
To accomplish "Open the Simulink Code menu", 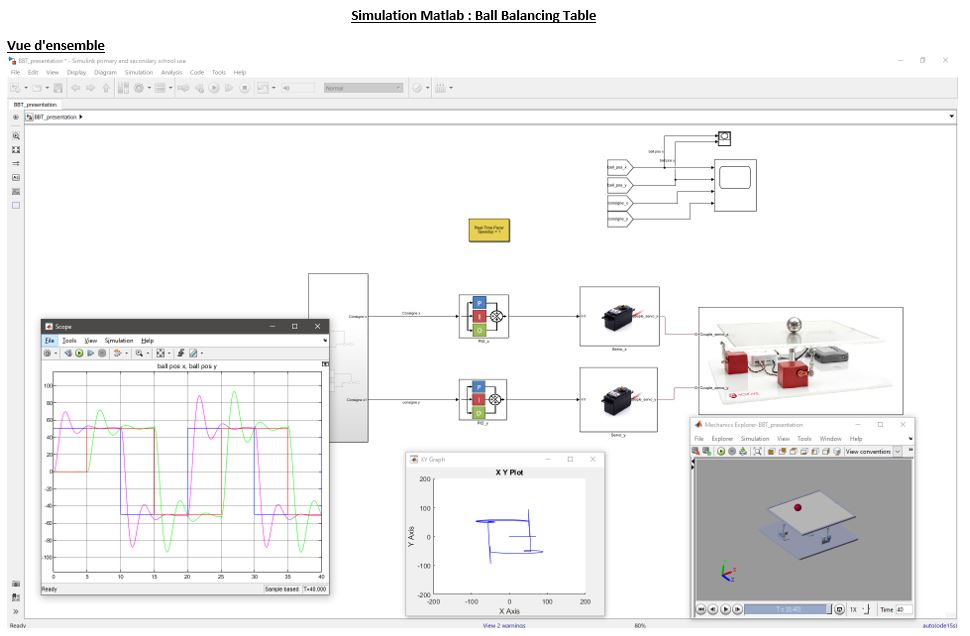I will coord(197,72).
